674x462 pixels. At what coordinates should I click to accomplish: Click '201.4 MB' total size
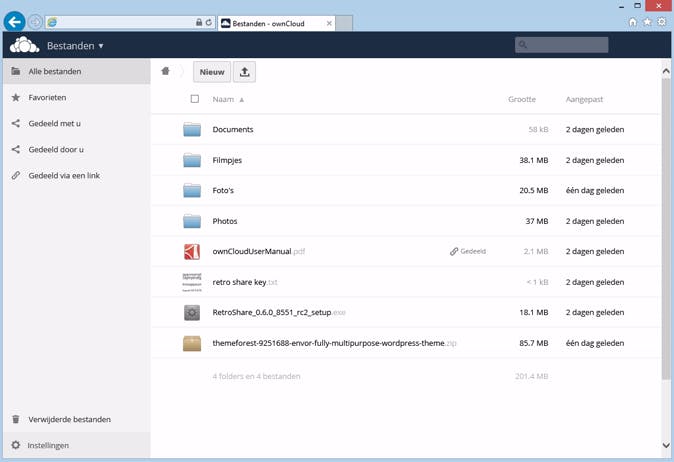coord(531,376)
